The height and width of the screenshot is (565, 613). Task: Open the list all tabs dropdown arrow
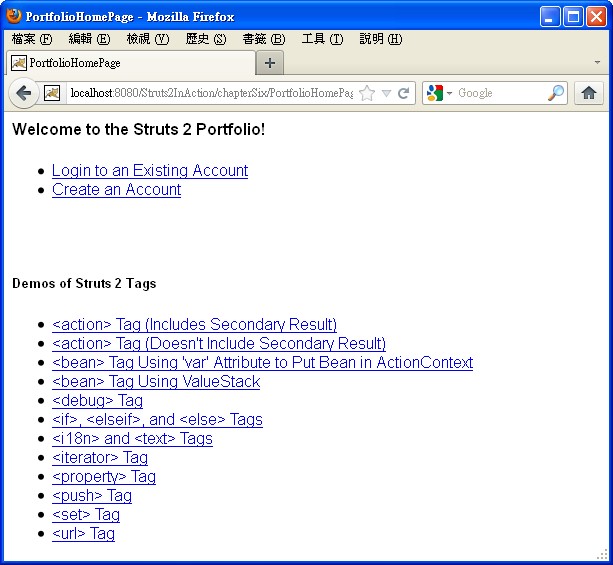[x=597, y=62]
